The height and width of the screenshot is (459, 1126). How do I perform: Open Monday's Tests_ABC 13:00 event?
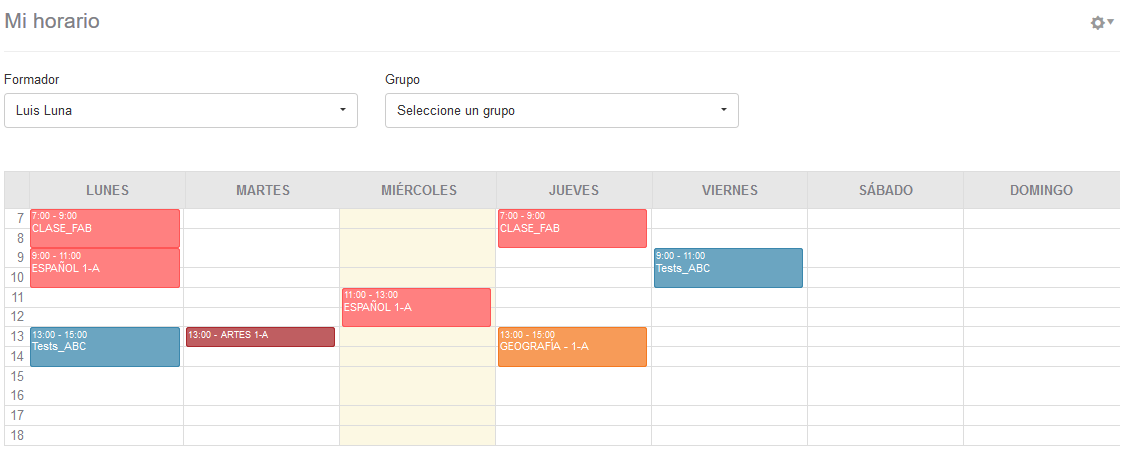pos(105,347)
